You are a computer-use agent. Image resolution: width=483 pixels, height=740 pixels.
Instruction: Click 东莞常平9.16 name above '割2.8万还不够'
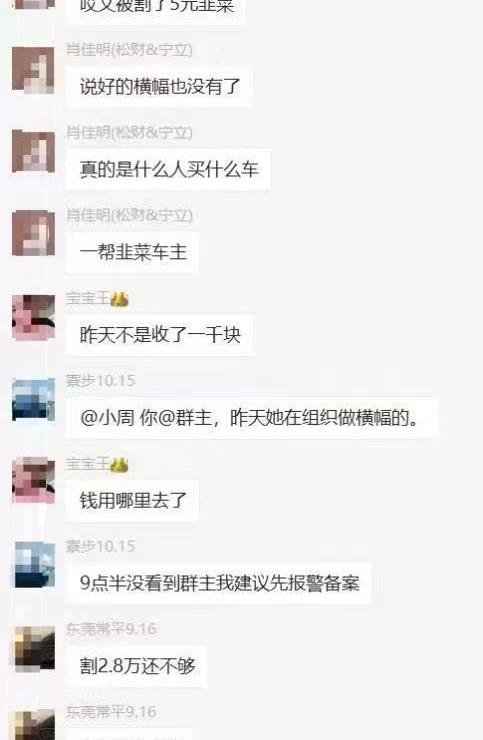111,629
